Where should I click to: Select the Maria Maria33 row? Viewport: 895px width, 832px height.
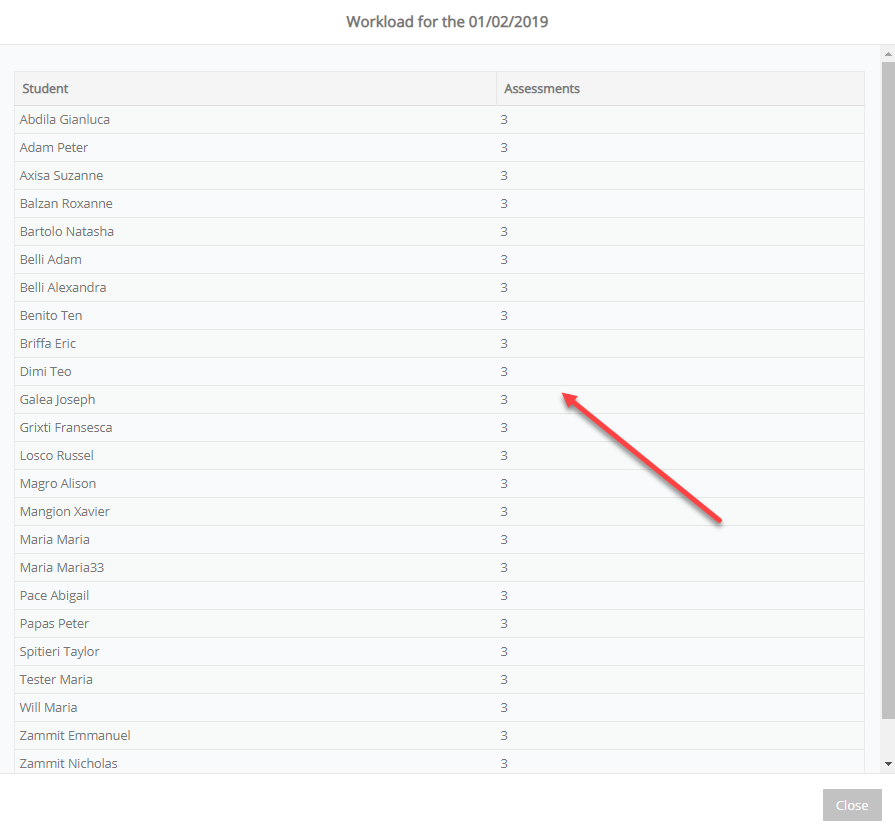pyautogui.click(x=439, y=567)
